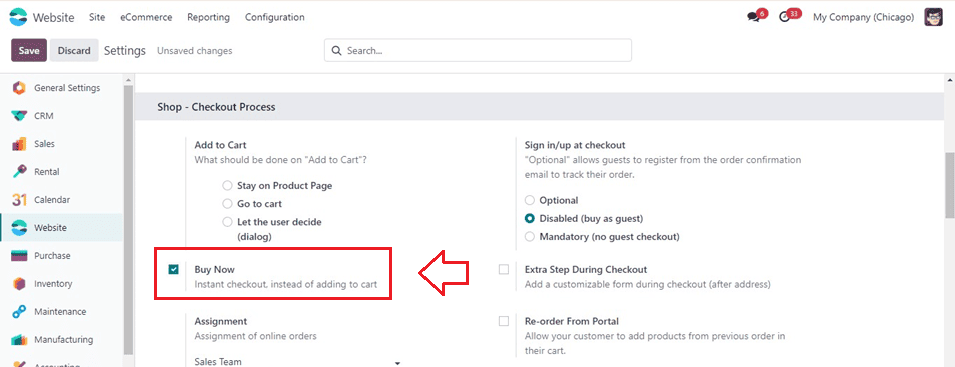Click the Save button
Screen dimensions: 955x367
tap(29, 51)
